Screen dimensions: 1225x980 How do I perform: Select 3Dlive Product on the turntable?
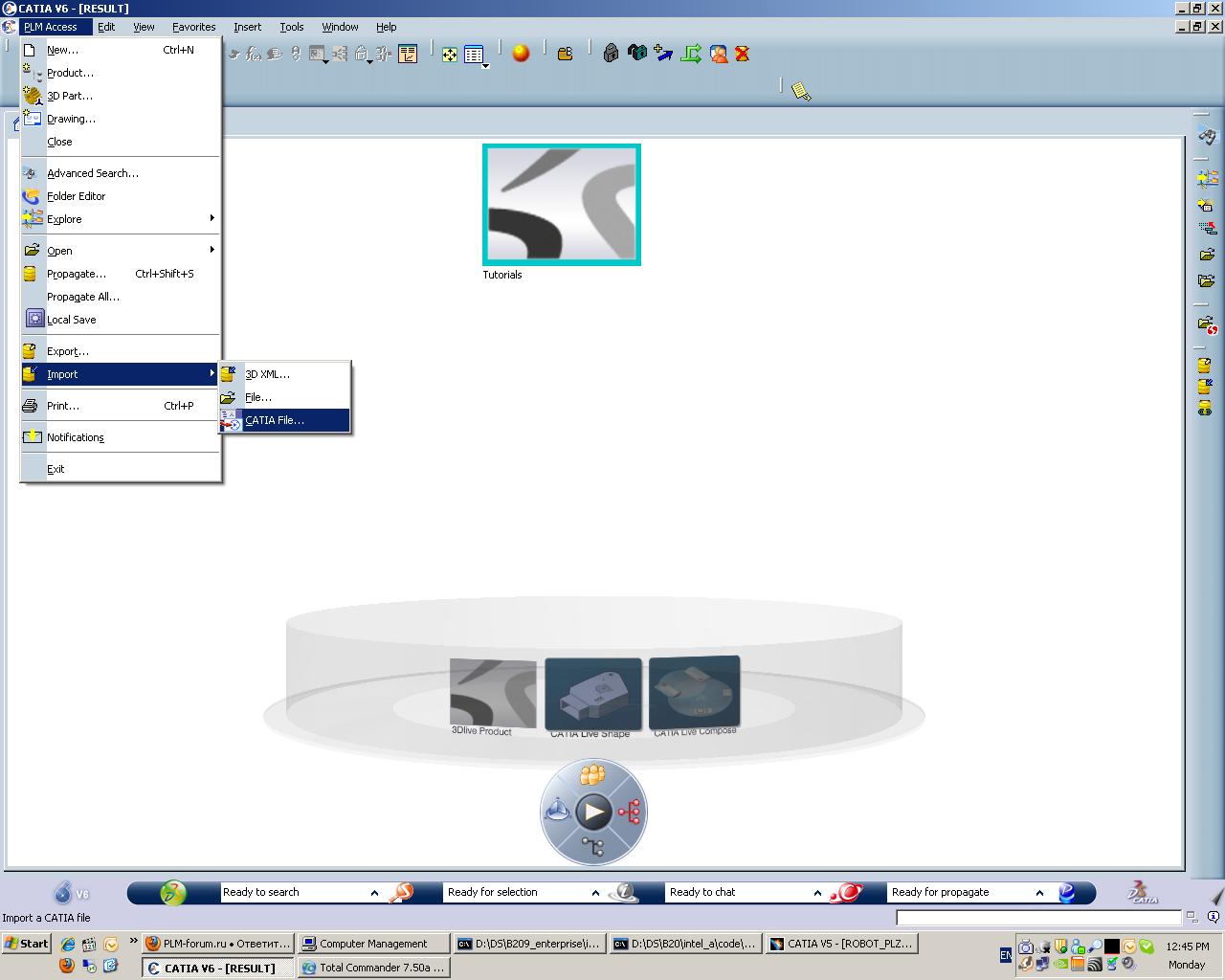[493, 695]
